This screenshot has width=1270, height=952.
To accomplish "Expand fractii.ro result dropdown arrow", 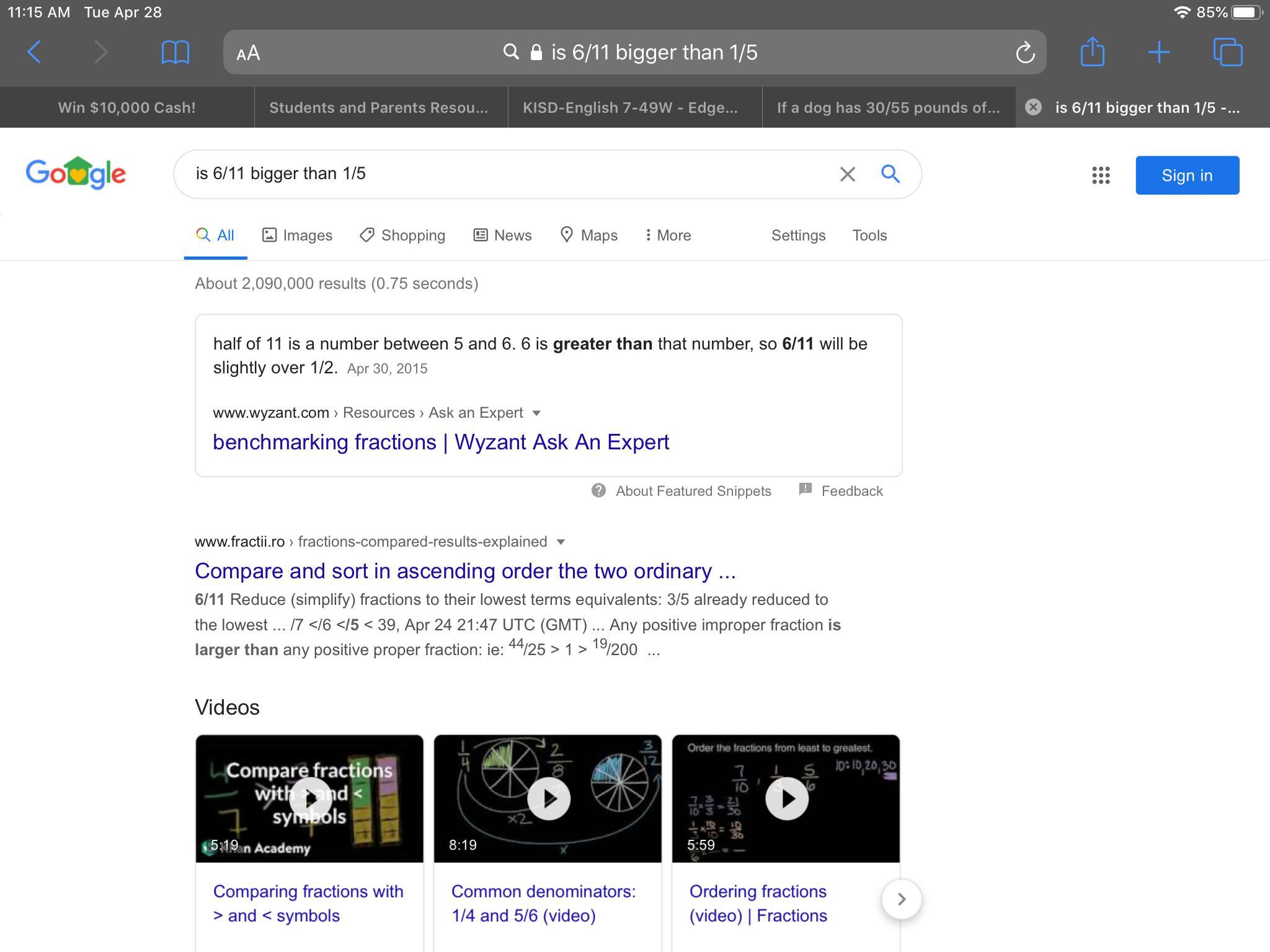I will [x=561, y=542].
